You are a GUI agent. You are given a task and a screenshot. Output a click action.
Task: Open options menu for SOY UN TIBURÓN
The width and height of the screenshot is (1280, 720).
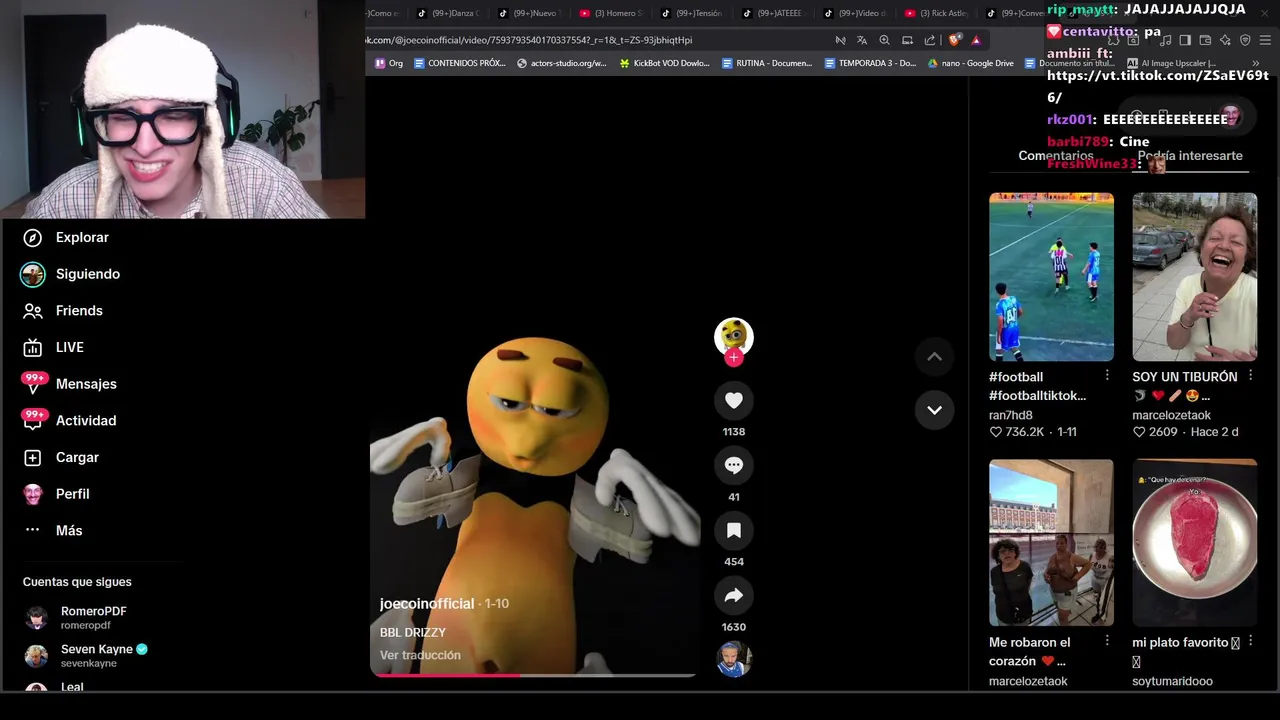coord(1250,376)
